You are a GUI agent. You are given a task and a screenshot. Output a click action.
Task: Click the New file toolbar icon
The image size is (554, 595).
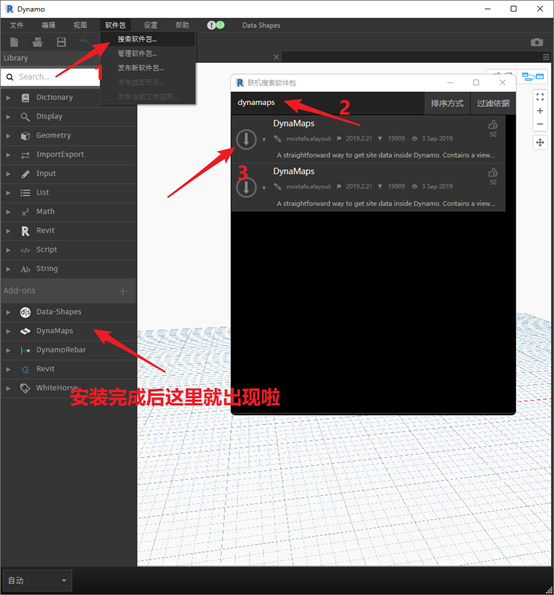pyautogui.click(x=14, y=42)
